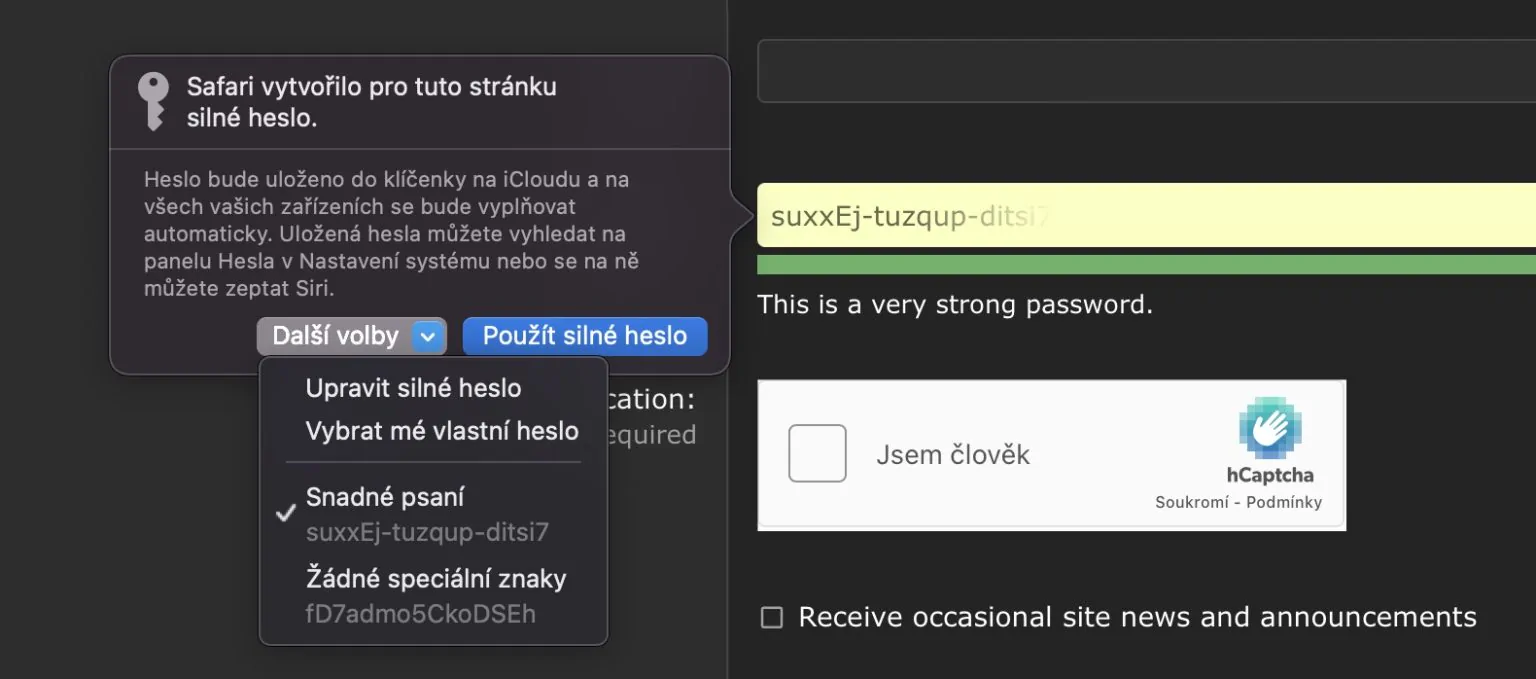Viewport: 1536px width, 679px height.
Task: Click the hCaptcha brand label text
Action: [x=1270, y=475]
